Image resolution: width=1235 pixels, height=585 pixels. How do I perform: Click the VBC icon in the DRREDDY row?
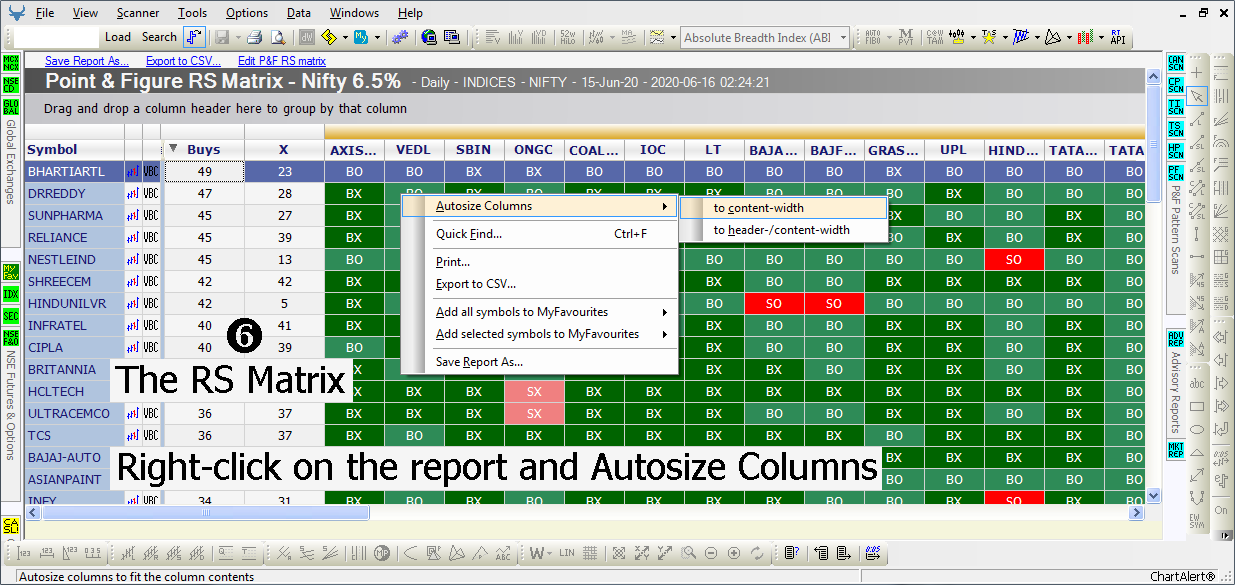pyautogui.click(x=151, y=194)
